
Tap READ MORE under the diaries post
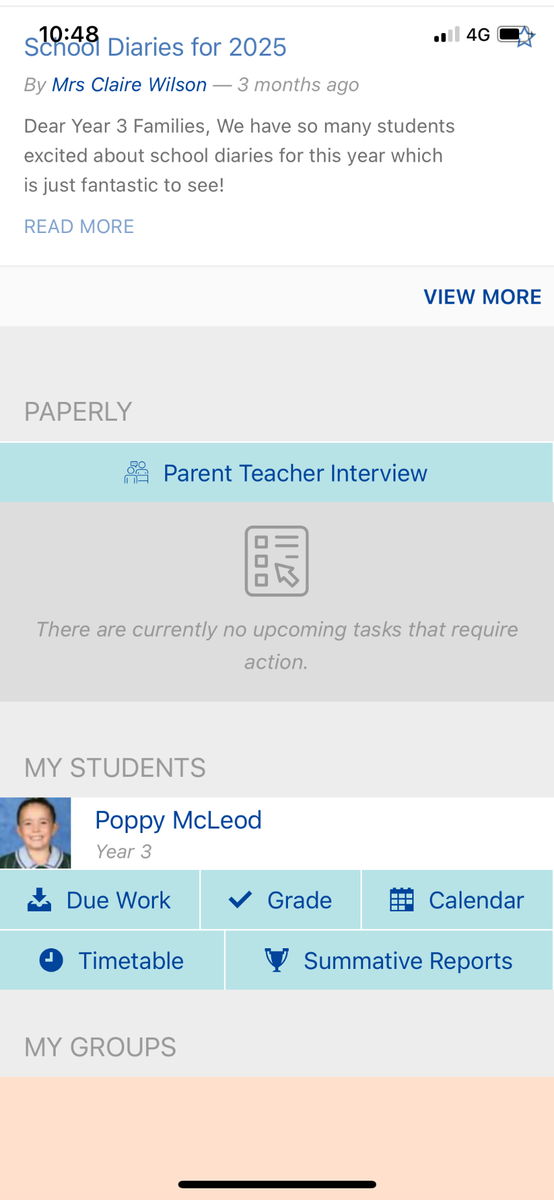79,227
